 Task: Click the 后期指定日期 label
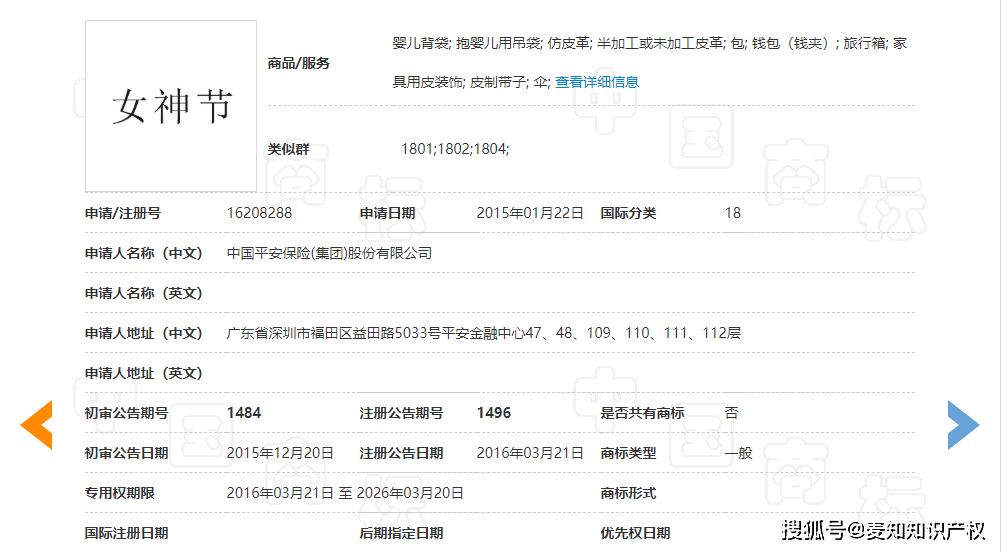tap(401, 533)
